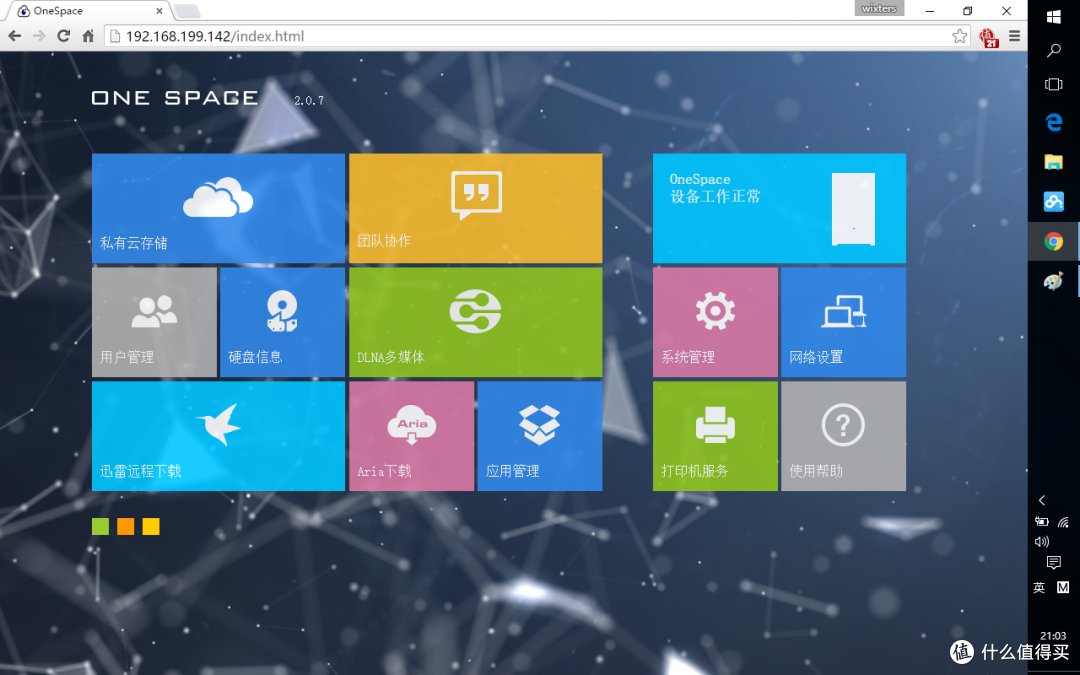Reload the page with refresh icon
Viewport: 1080px width, 675px height.
click(x=63, y=36)
